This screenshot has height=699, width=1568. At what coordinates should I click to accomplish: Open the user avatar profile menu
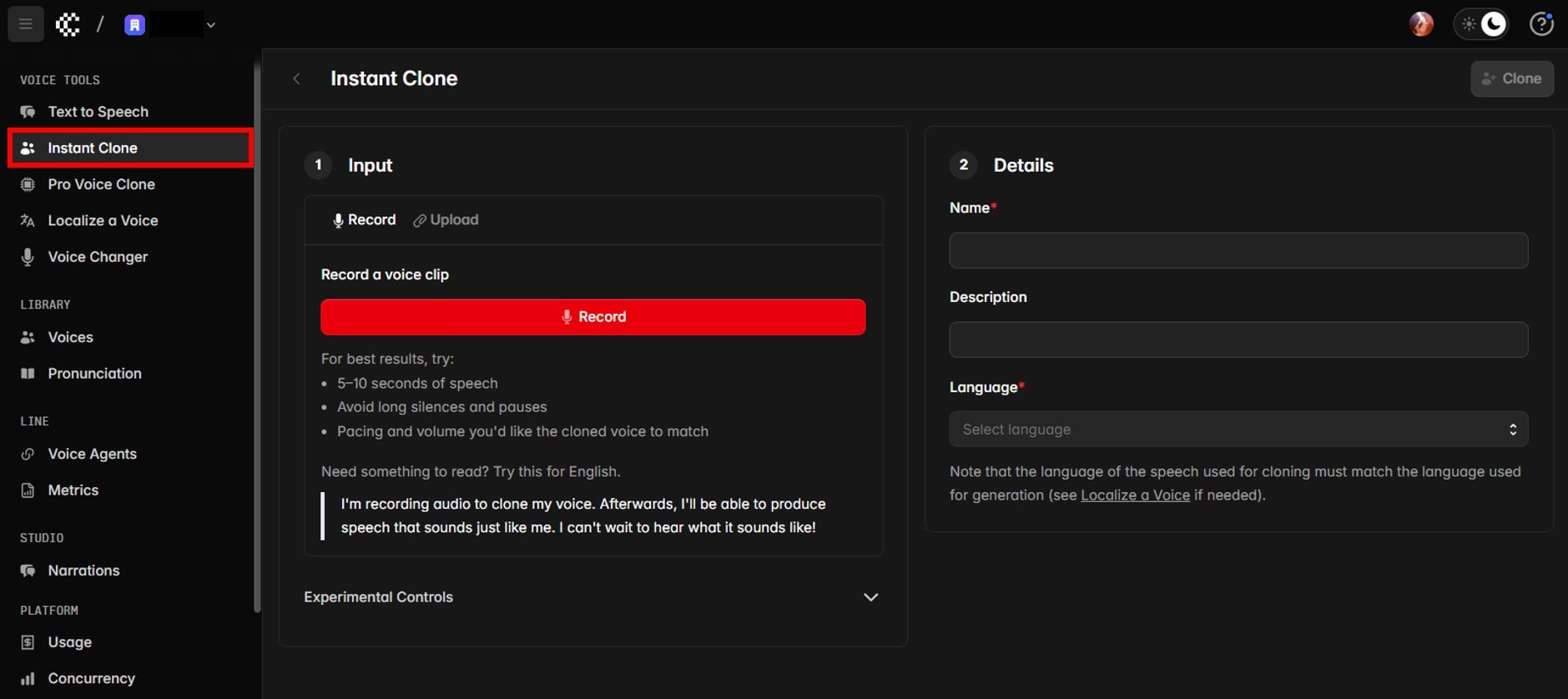[1420, 24]
